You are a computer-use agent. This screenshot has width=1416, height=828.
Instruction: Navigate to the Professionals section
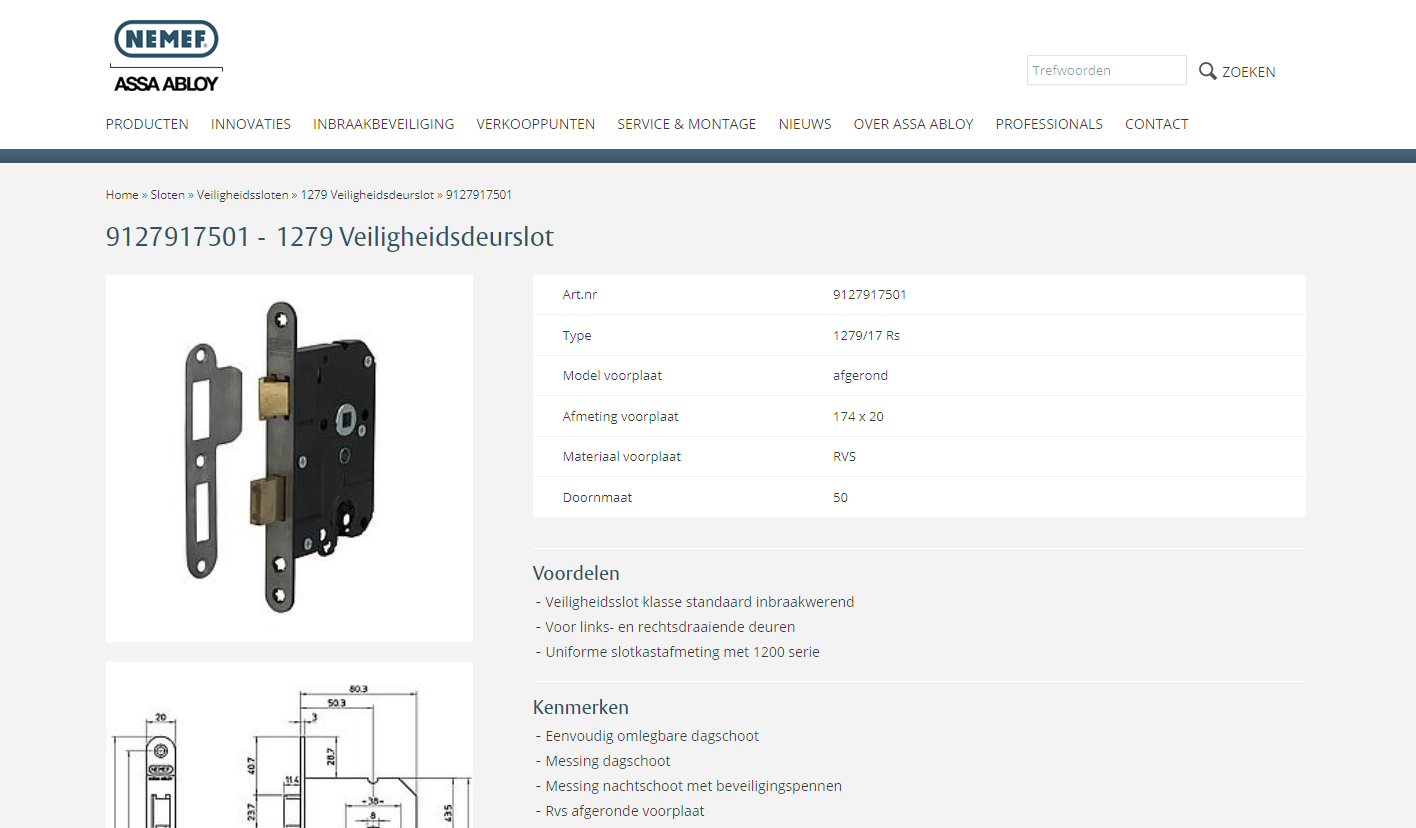1048,124
